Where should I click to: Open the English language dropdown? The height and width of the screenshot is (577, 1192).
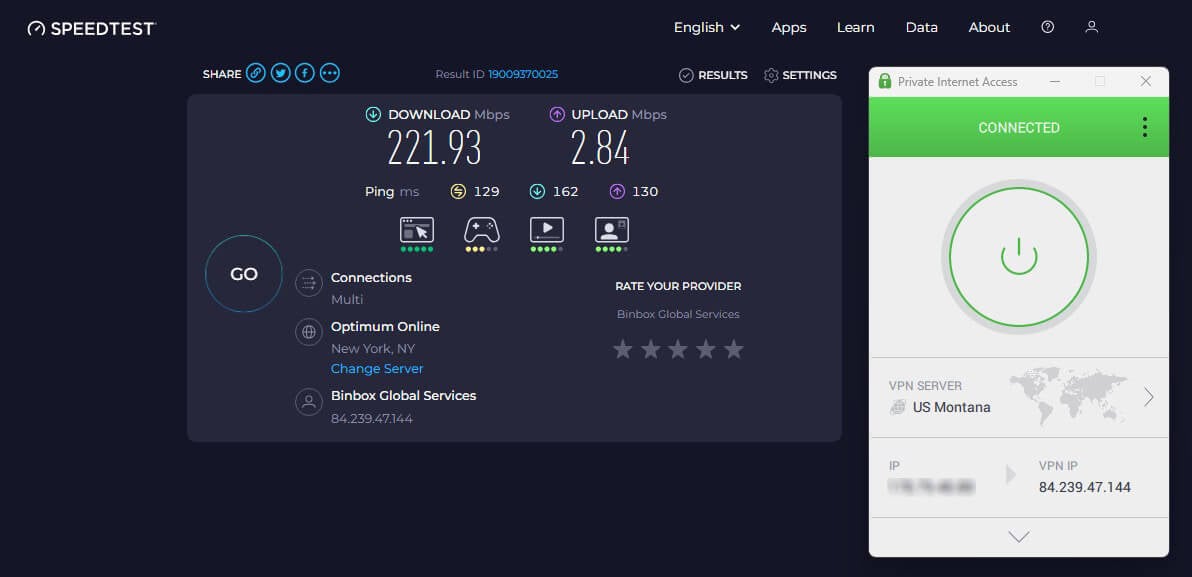tap(706, 27)
